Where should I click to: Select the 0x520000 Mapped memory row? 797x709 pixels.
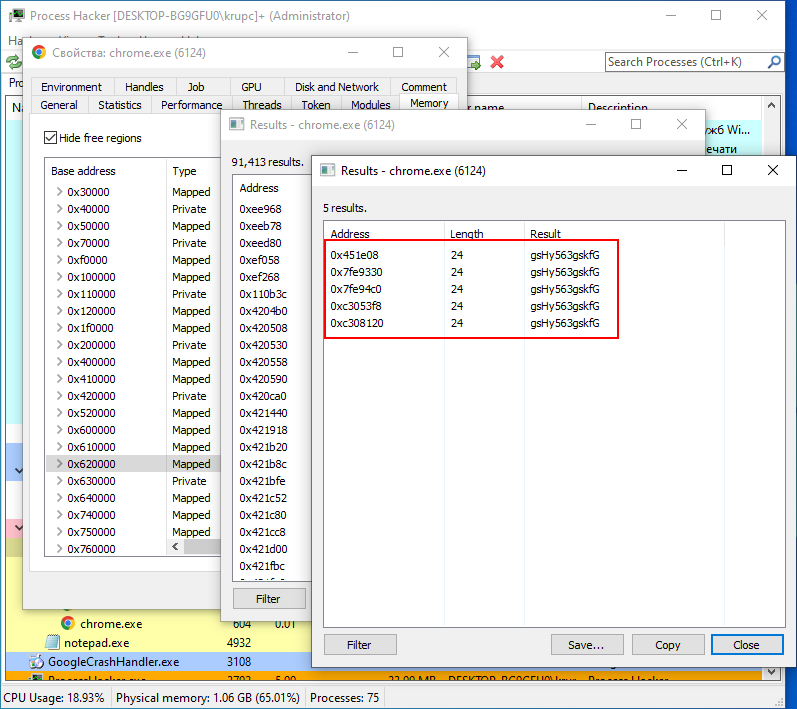133,413
